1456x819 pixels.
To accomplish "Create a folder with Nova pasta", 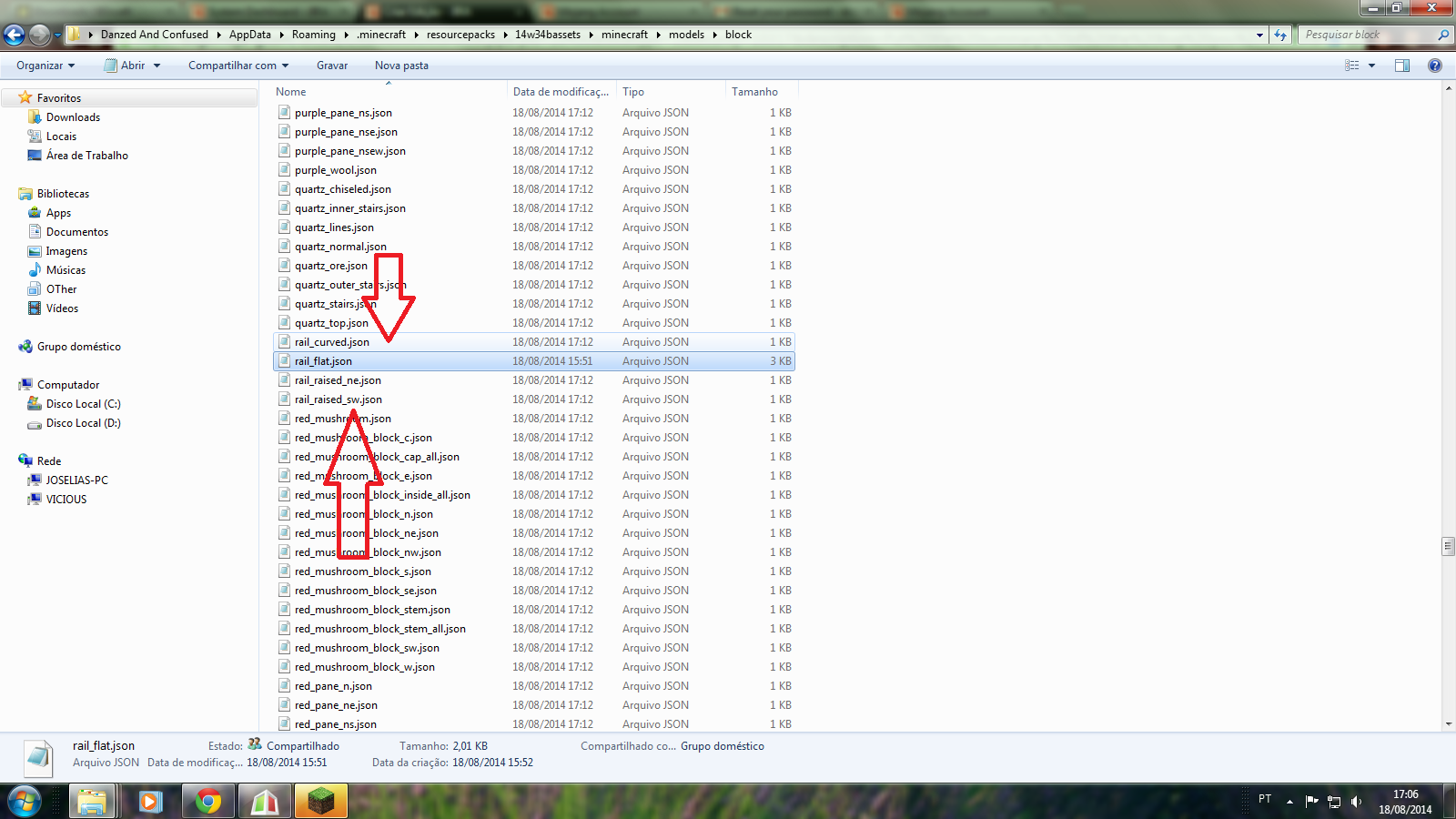I will (x=401, y=66).
